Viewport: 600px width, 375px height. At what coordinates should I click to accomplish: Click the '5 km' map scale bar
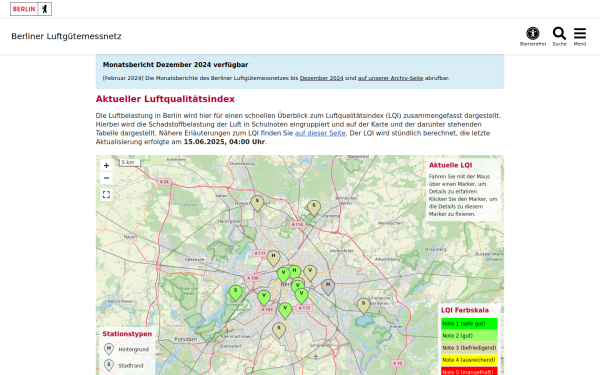[x=130, y=163]
